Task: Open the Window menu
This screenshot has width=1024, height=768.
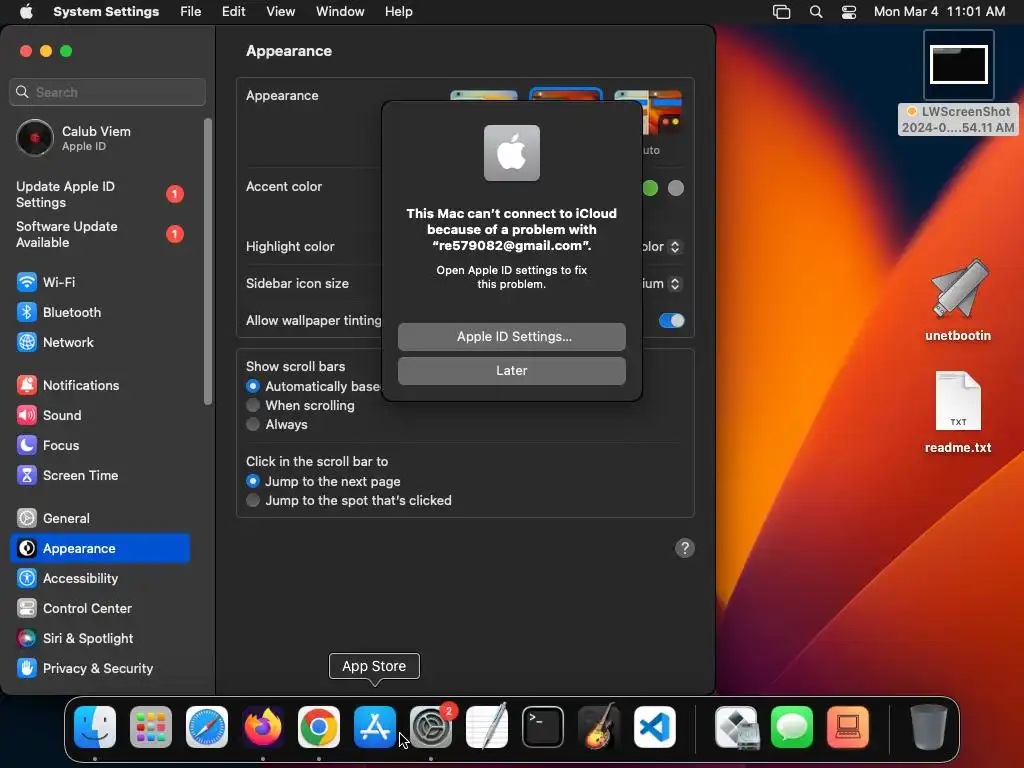Action: coord(340,12)
